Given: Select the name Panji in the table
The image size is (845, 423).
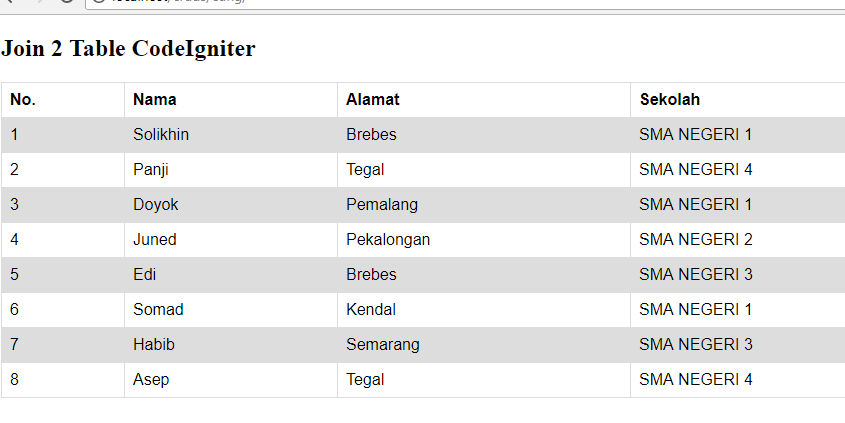Looking at the screenshot, I should pyautogui.click(x=151, y=170).
